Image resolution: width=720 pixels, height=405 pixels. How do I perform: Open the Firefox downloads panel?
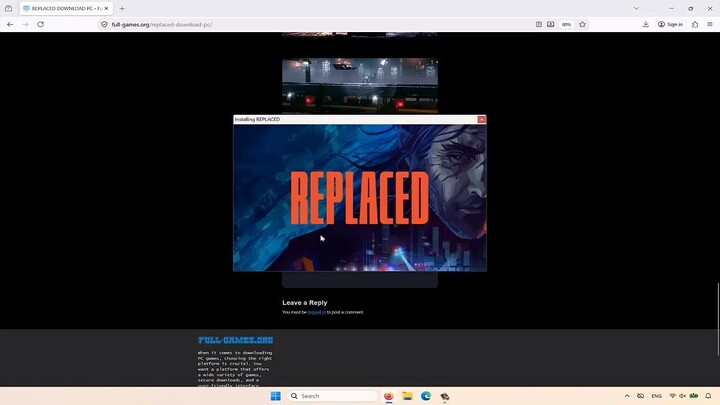click(x=646, y=24)
